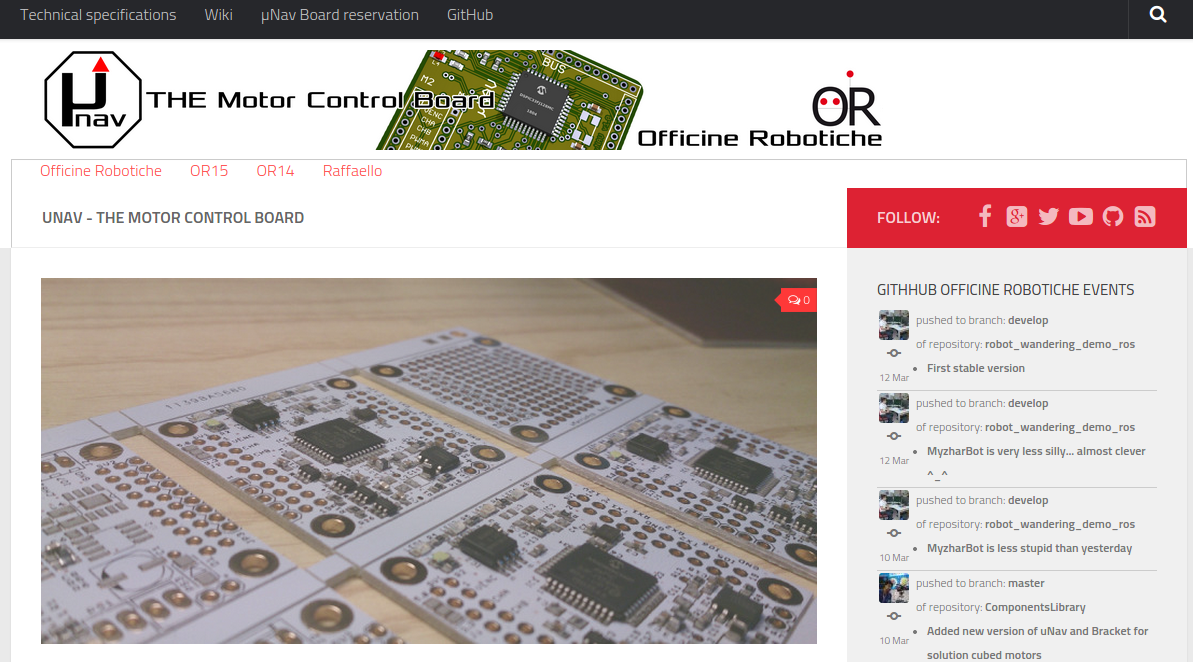Open the Wiki menu item

(218, 14)
